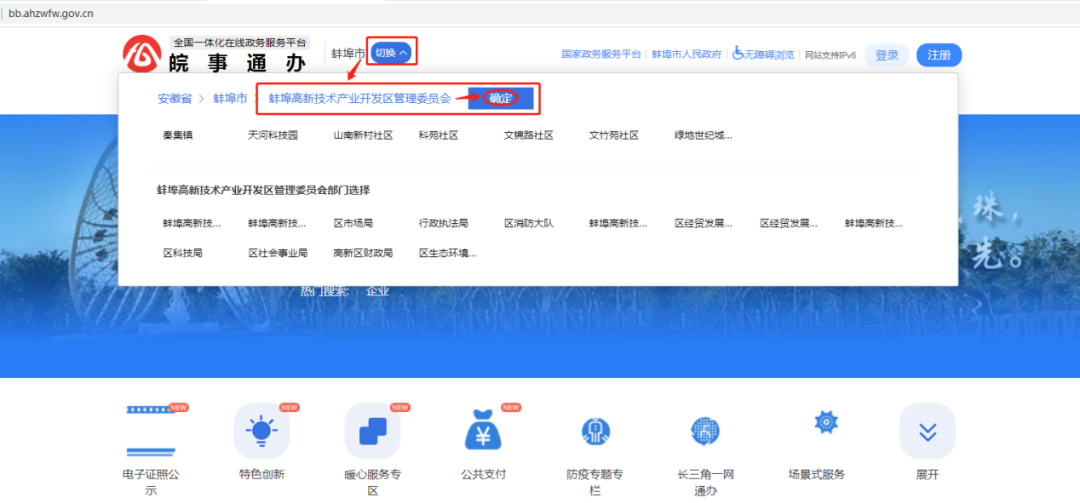1080x503 pixels.
Task: Click the wheelchair accessibility icon
Action: pos(737,53)
